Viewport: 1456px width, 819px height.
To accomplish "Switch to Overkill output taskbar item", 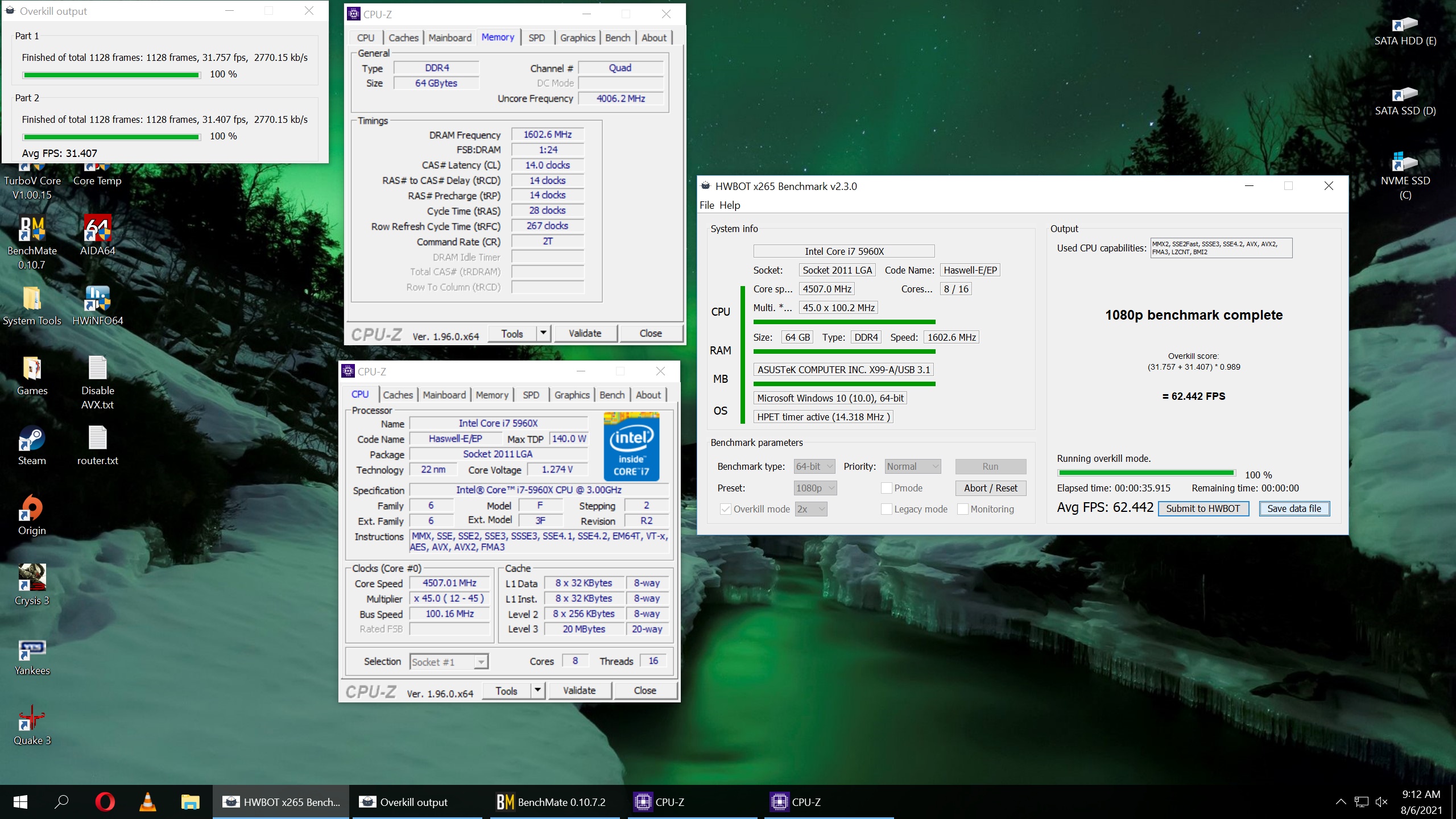I will [x=417, y=802].
